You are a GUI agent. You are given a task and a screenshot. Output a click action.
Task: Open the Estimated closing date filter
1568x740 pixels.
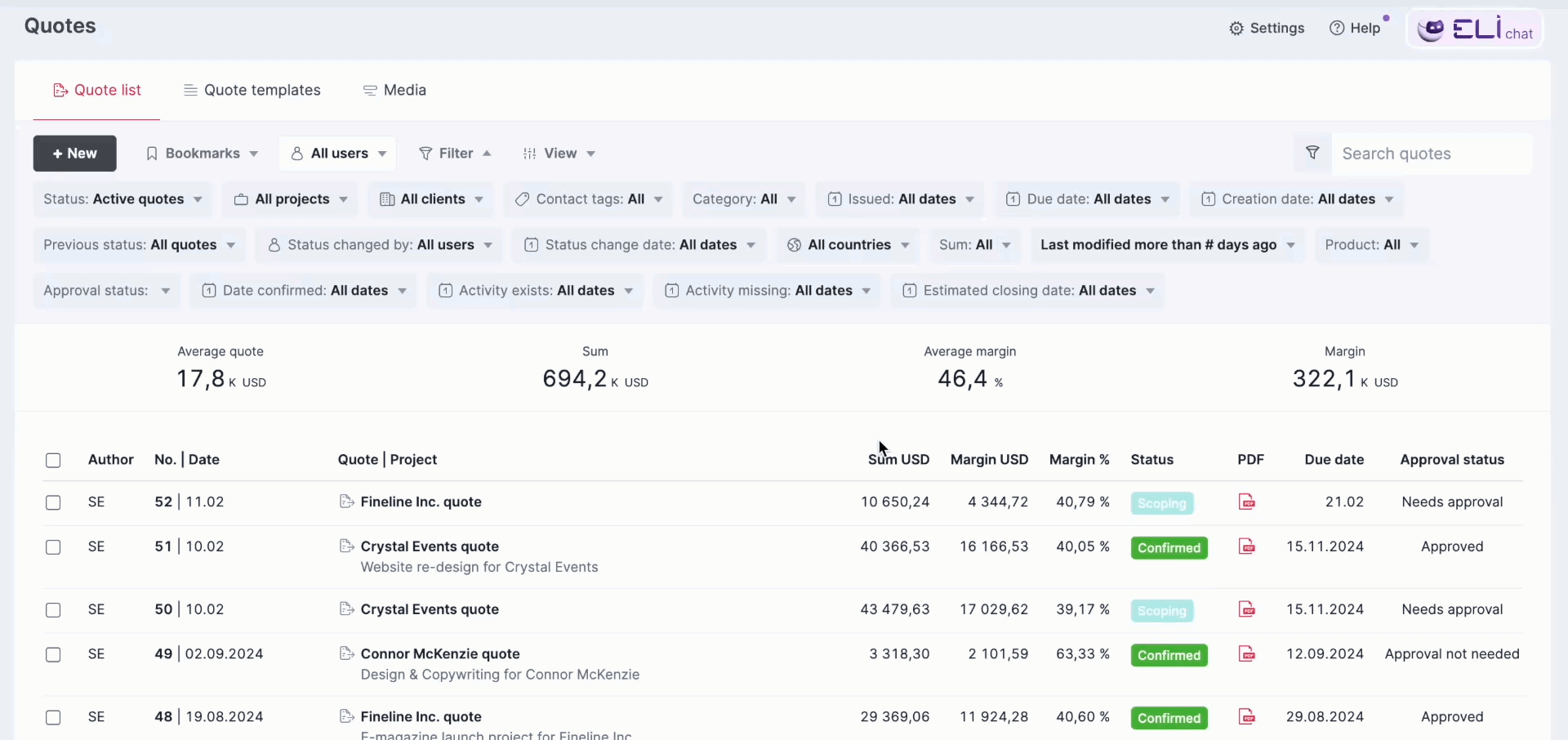tap(1028, 291)
